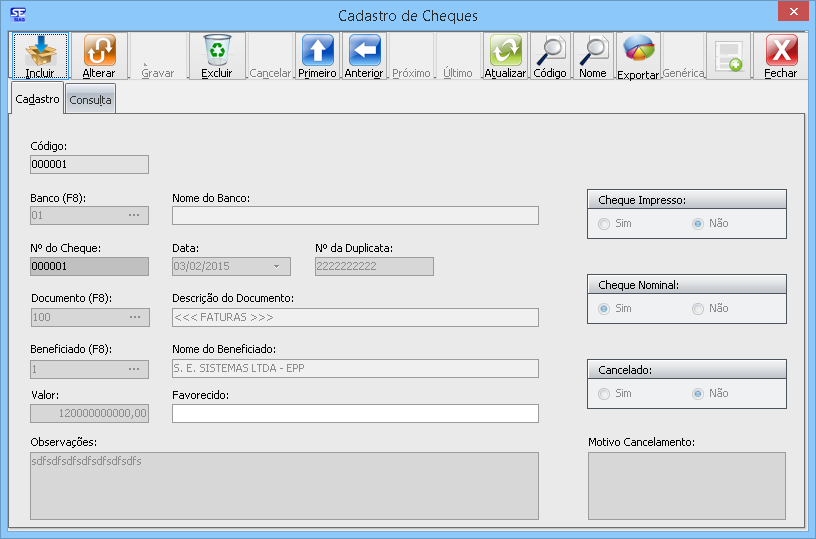
Task: Open the Data date dropdown arrow
Action: pyautogui.click(x=277, y=267)
